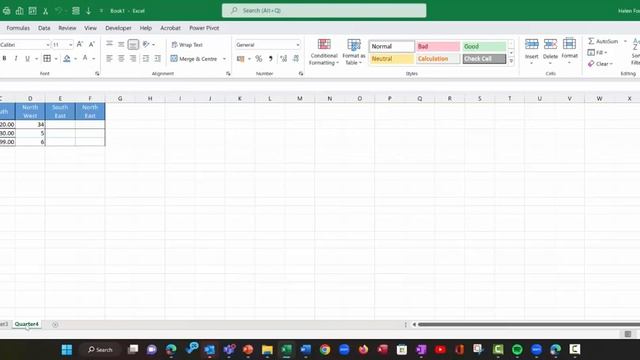Viewport: 640px width, 360px height.
Task: Toggle bold formatting
Action: pos(4,59)
